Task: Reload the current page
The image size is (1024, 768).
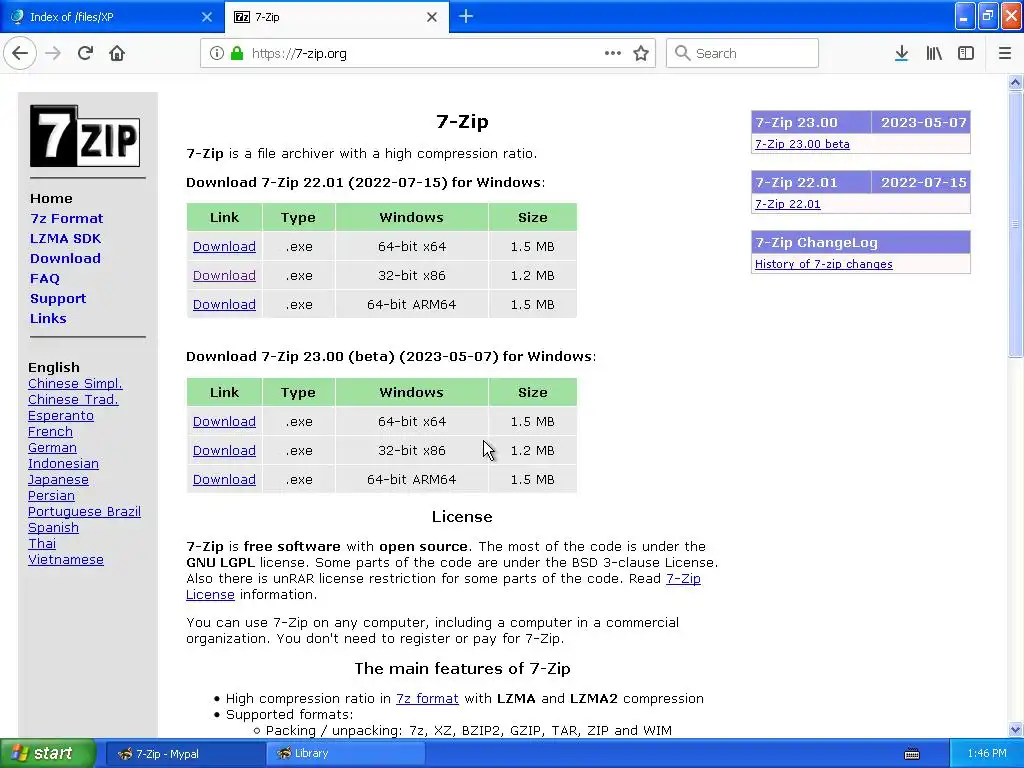Action: (x=85, y=53)
